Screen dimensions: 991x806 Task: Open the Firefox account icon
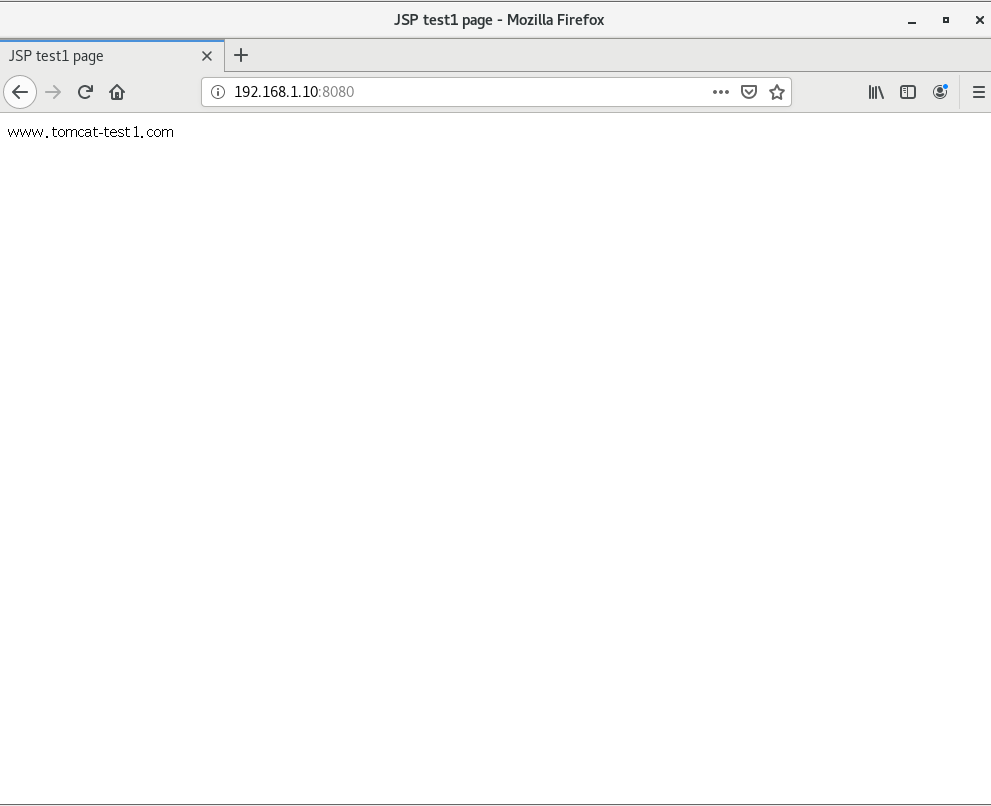click(x=940, y=92)
